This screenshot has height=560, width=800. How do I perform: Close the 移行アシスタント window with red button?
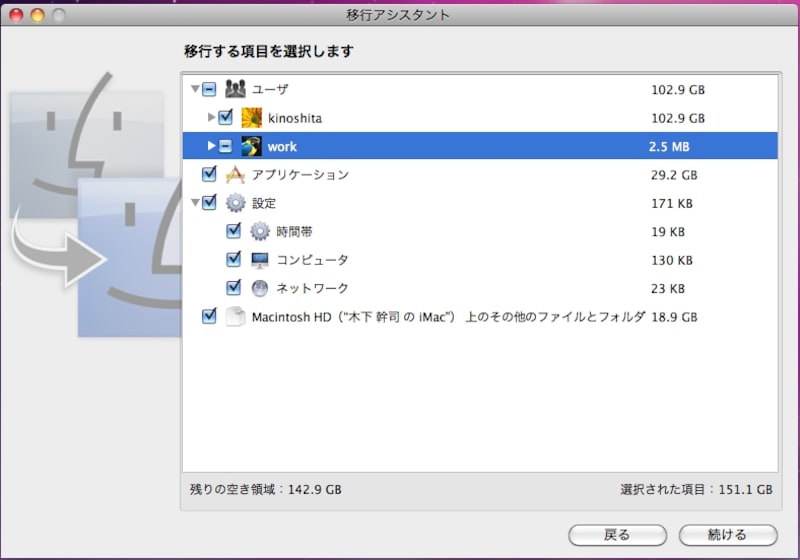pos(16,15)
